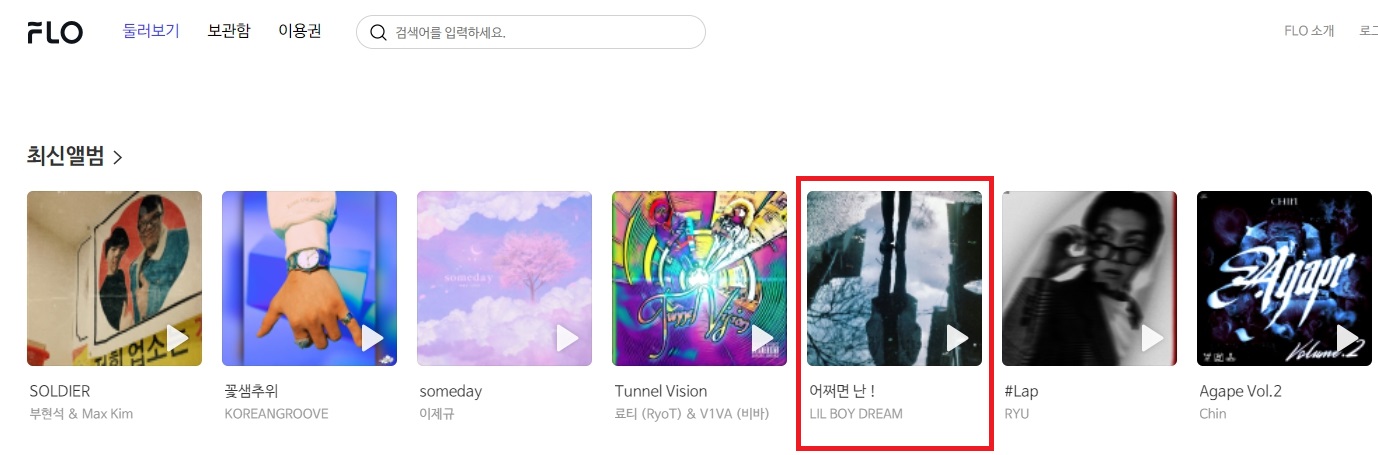
Task: Open the #Lap album cover thumbnail
Action: [x=1089, y=279]
